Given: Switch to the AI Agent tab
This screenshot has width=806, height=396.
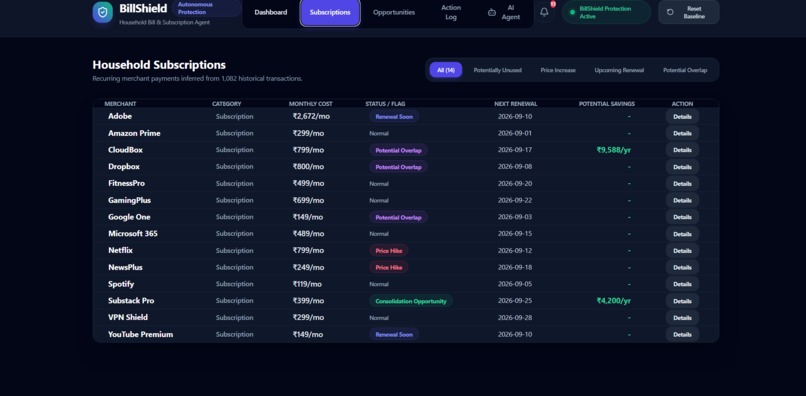Looking at the screenshot, I should point(504,12).
